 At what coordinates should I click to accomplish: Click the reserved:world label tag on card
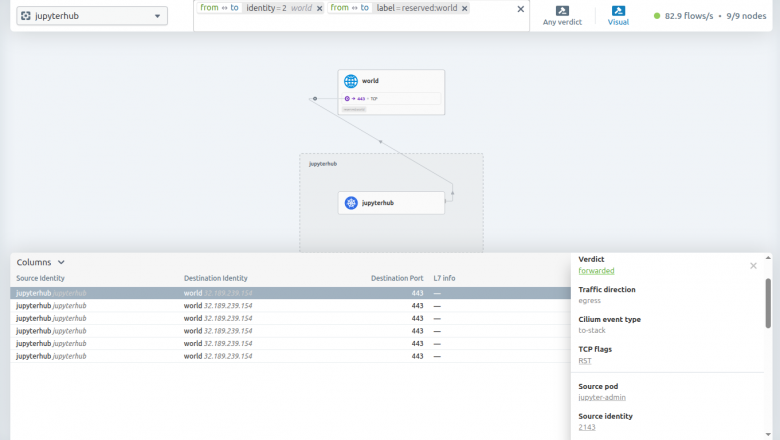point(354,109)
